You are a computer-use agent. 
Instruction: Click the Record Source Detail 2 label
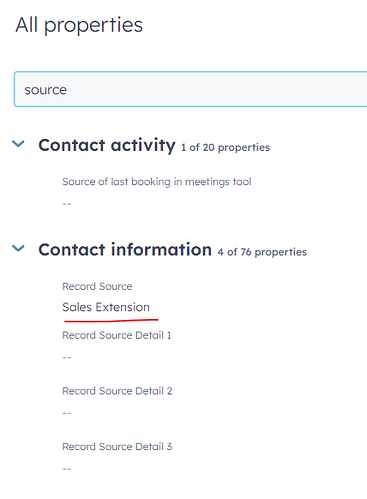click(117, 391)
